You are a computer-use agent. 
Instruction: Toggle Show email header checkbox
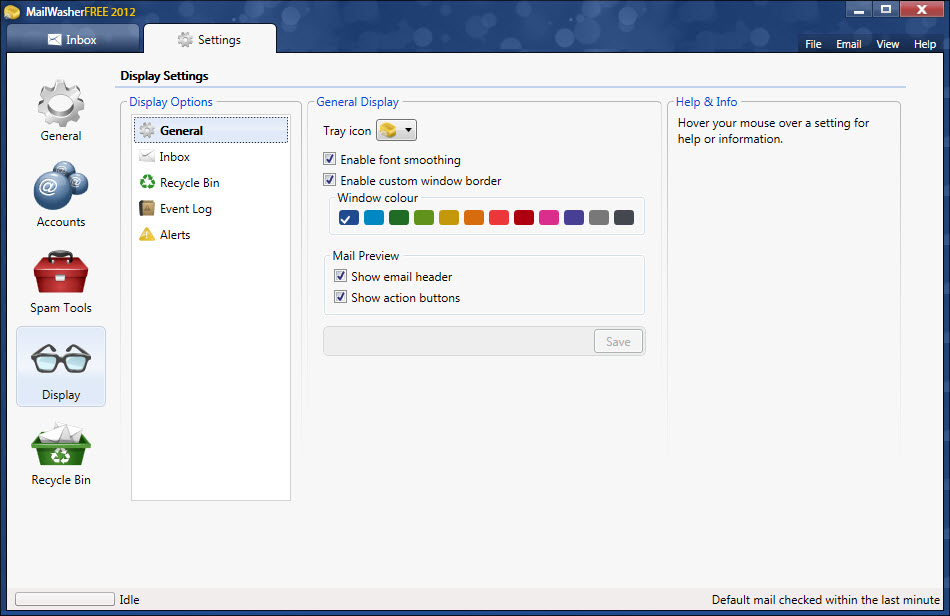pyautogui.click(x=340, y=276)
